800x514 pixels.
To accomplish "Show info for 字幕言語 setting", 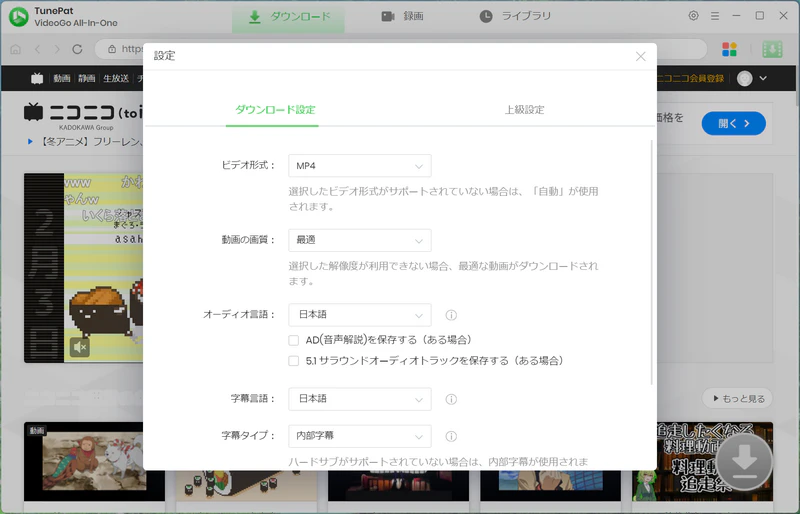I will point(451,399).
